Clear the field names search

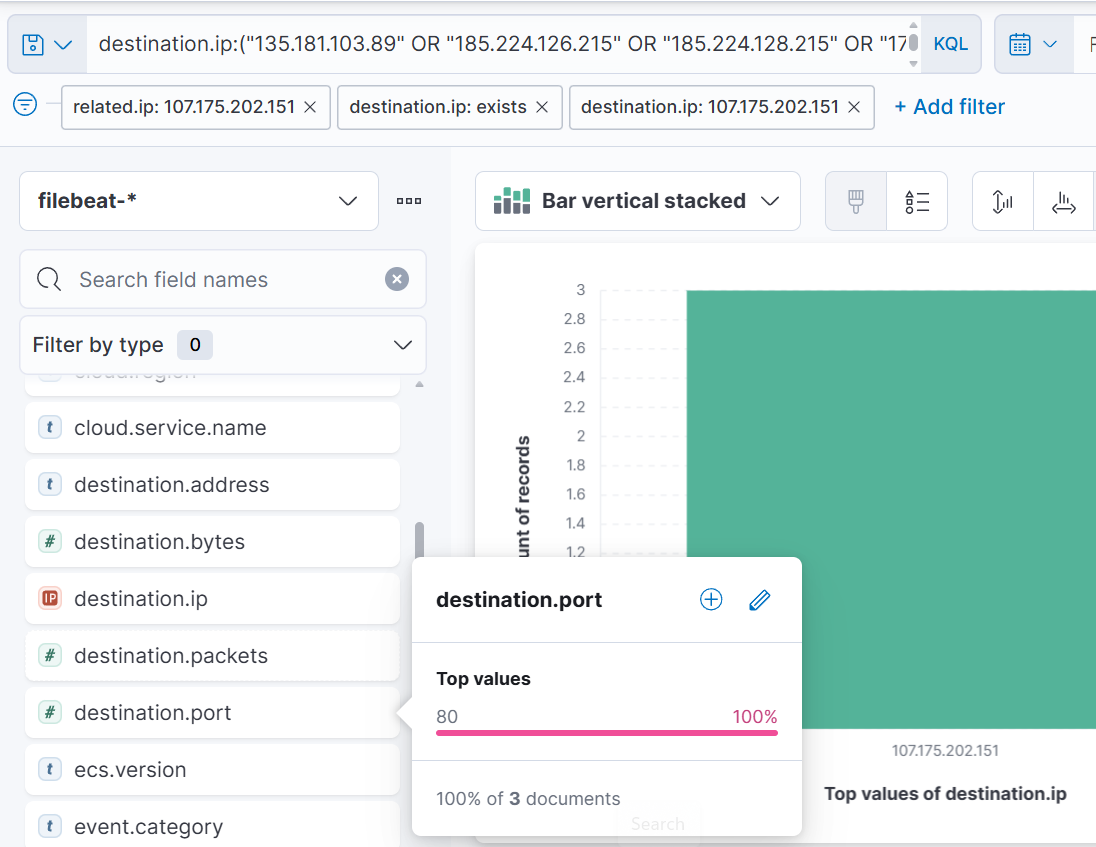click(397, 280)
